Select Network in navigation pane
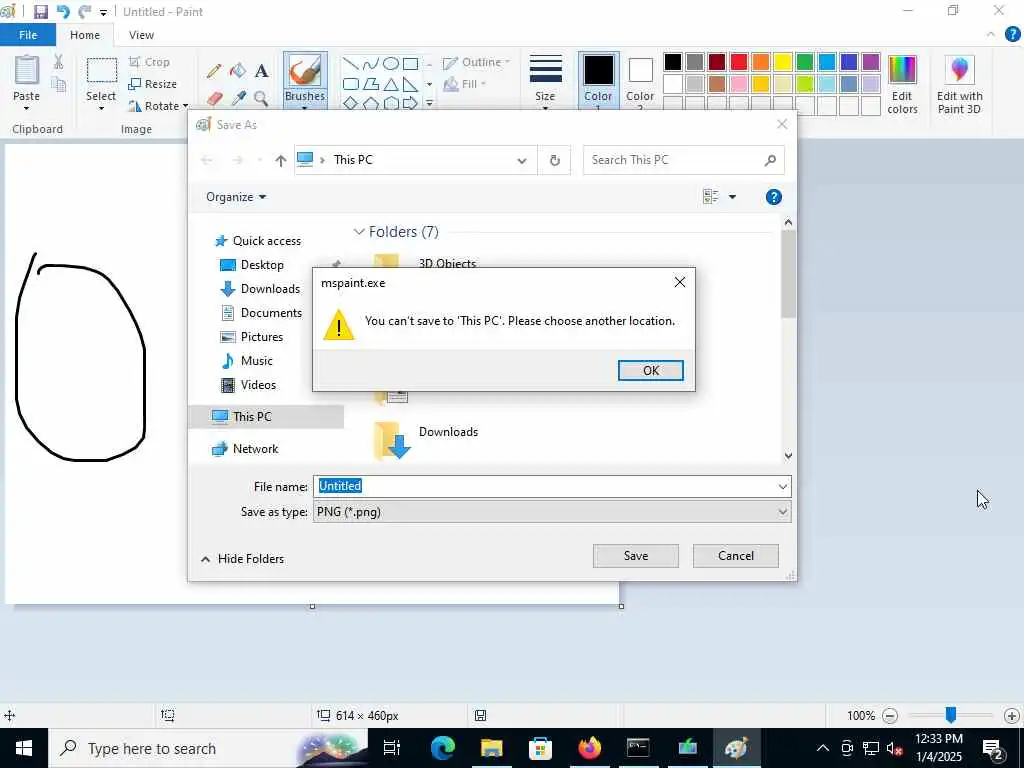Image resolution: width=1024 pixels, height=768 pixels. click(x=246, y=449)
